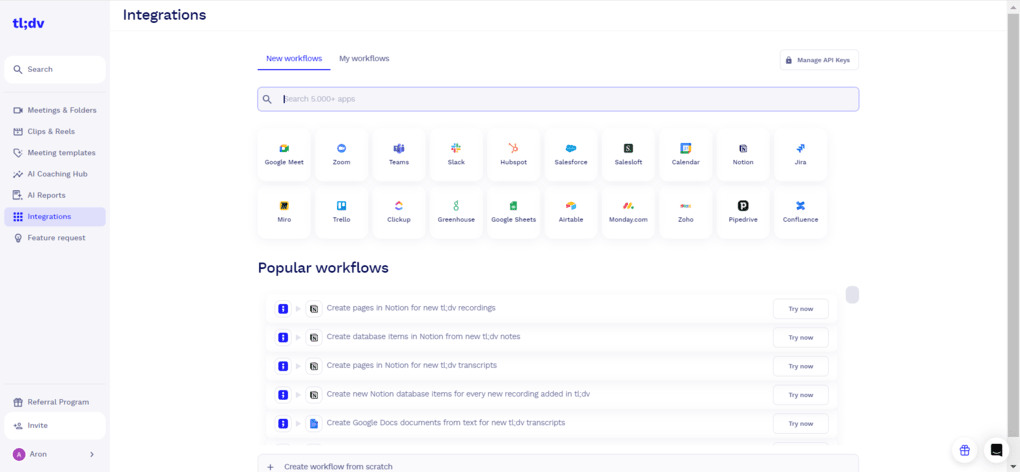Open the Notion integration tile

743,155
